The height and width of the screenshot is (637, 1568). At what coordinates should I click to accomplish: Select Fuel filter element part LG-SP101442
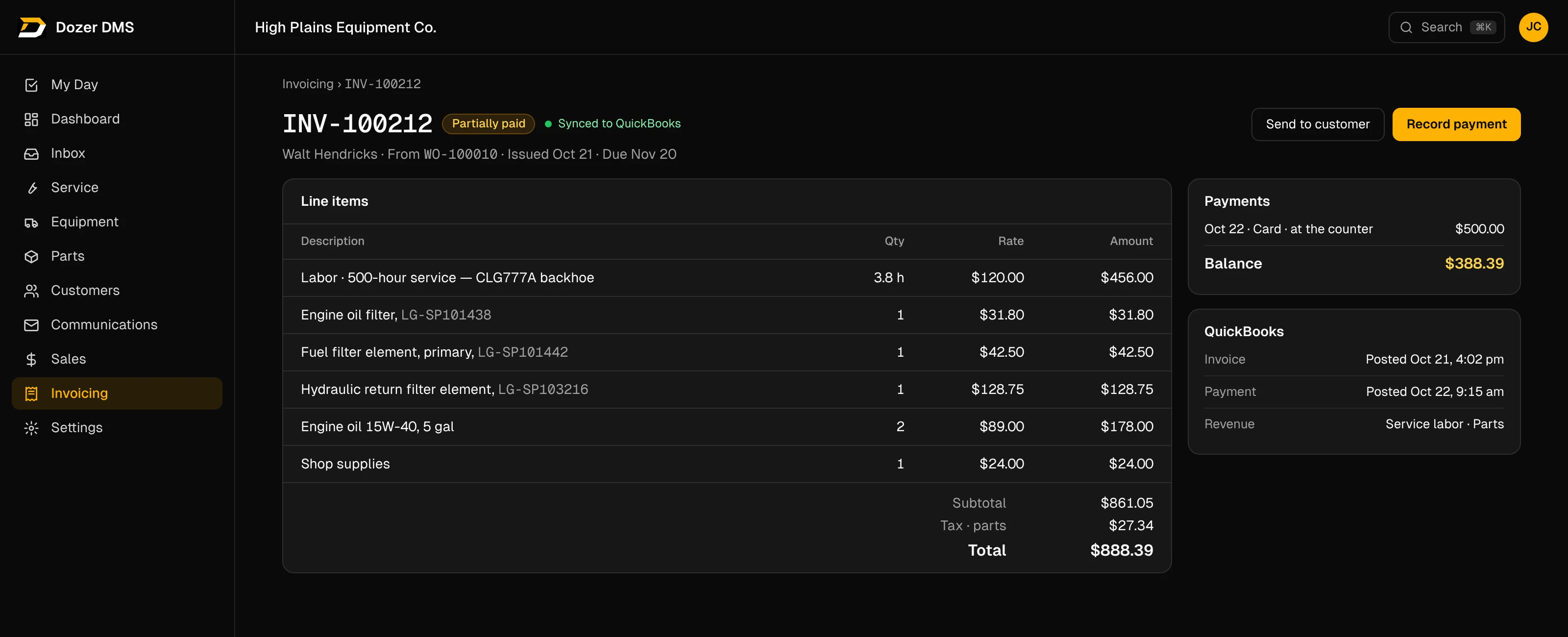[522, 352]
